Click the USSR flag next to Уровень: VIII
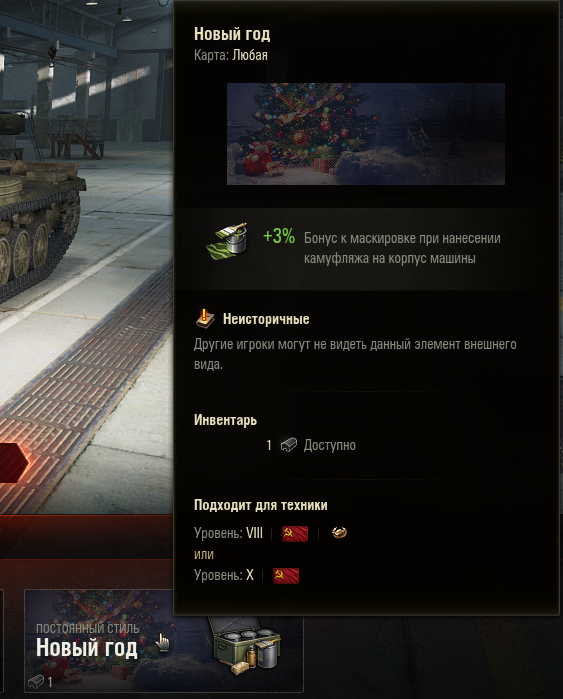The height and width of the screenshot is (699, 563). (x=295, y=533)
